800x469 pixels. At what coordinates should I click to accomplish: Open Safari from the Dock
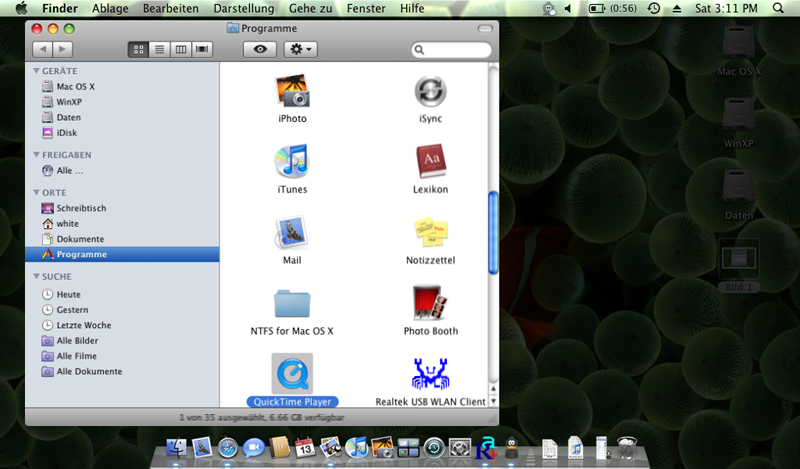click(228, 449)
